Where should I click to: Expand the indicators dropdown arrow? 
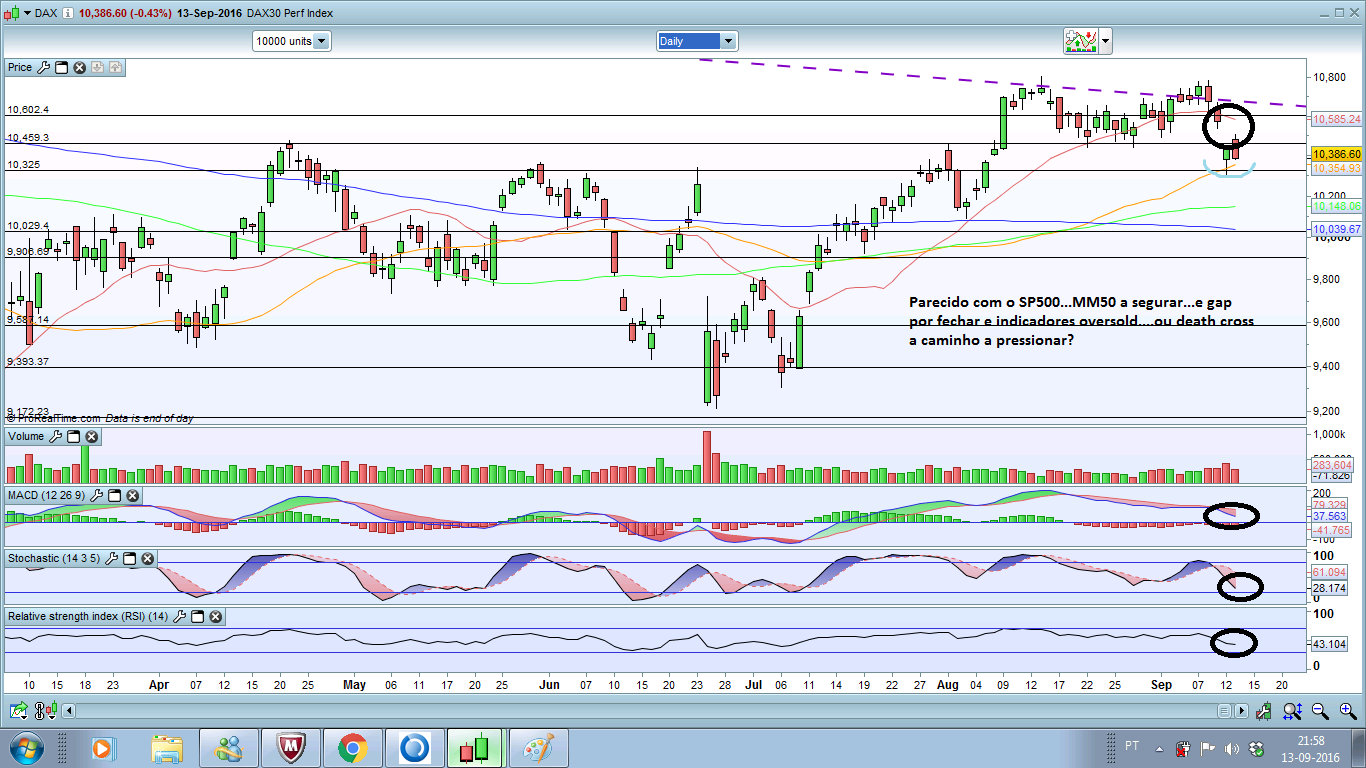coord(1104,41)
